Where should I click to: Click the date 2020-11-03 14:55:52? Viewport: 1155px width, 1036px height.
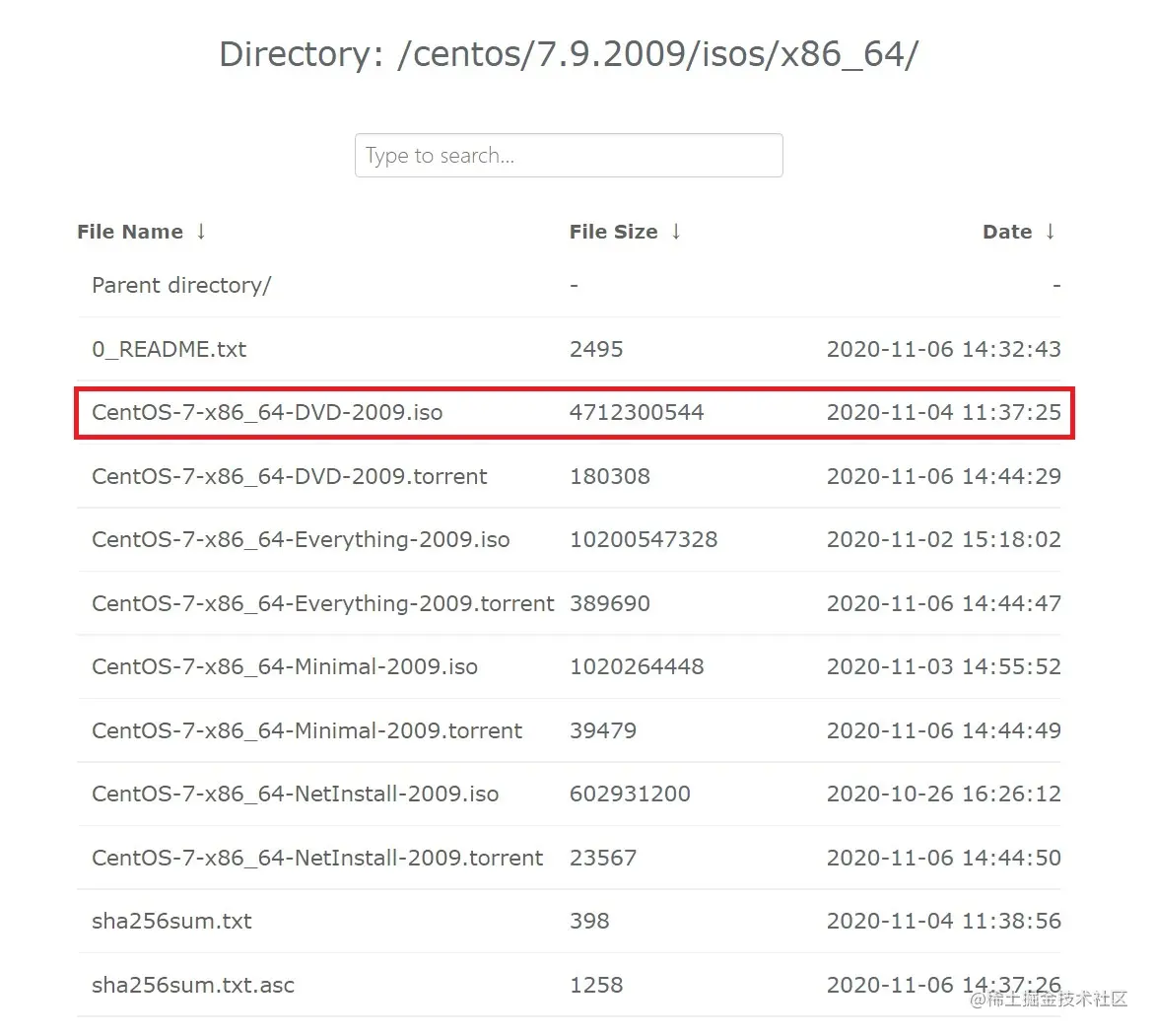tap(943, 666)
